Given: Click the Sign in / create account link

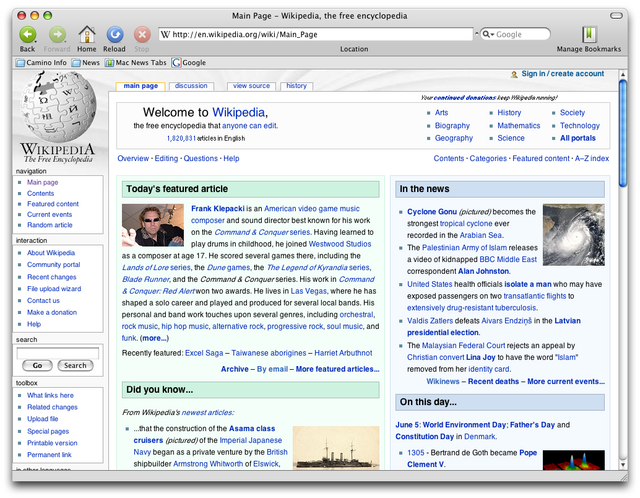Looking at the screenshot, I should coord(562,74).
